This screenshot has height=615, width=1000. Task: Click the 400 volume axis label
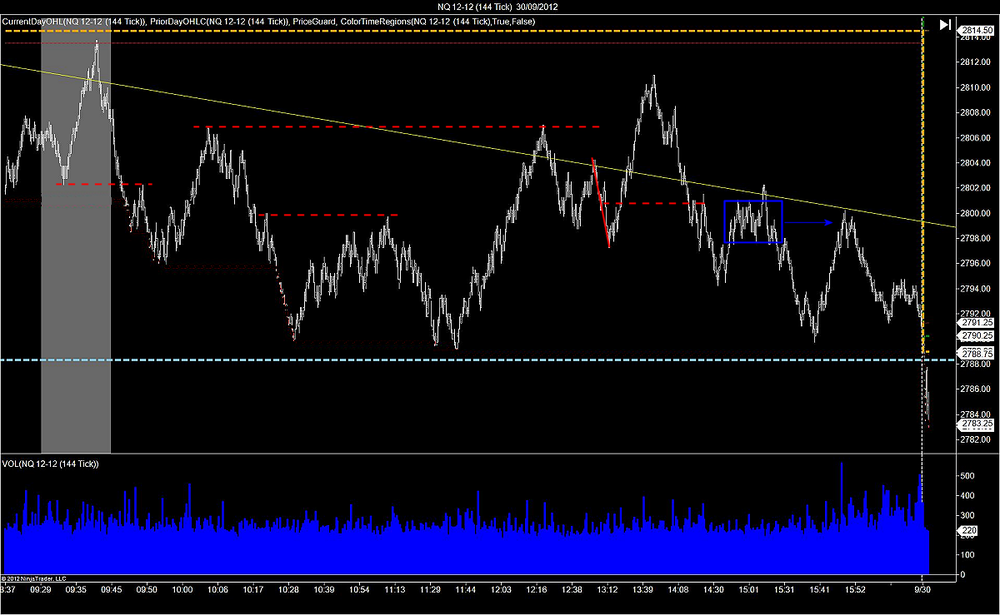[x=967, y=496]
